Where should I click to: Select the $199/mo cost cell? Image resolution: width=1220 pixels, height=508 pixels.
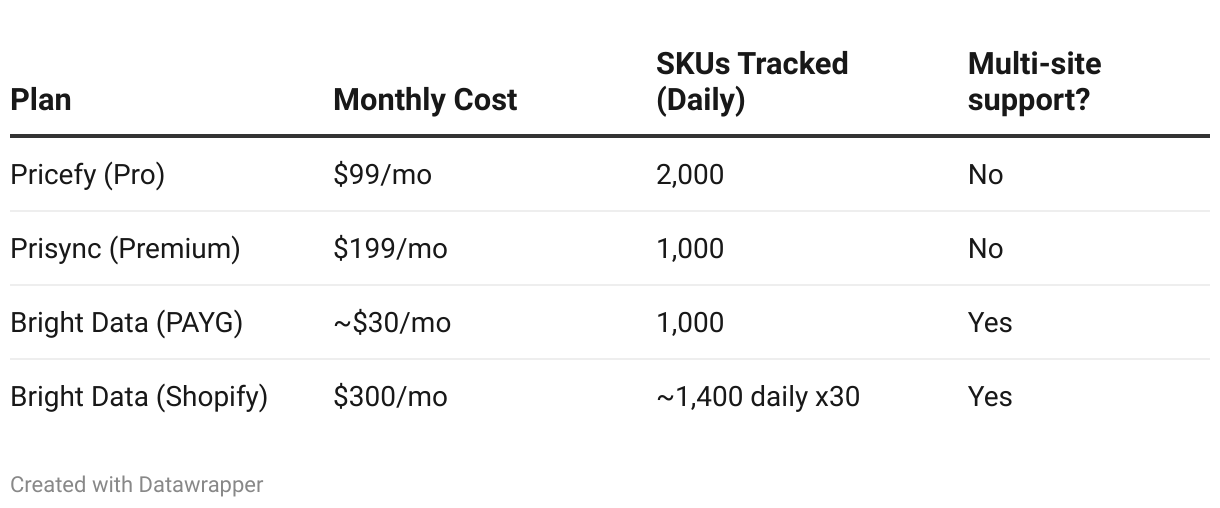[390, 249]
